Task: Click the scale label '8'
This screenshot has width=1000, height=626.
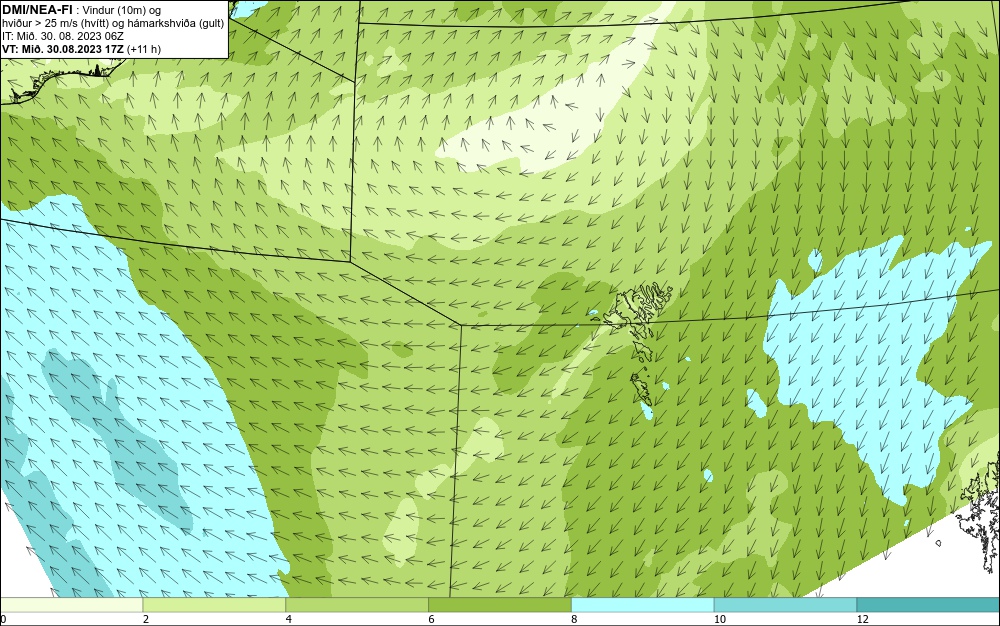Action: (575, 619)
